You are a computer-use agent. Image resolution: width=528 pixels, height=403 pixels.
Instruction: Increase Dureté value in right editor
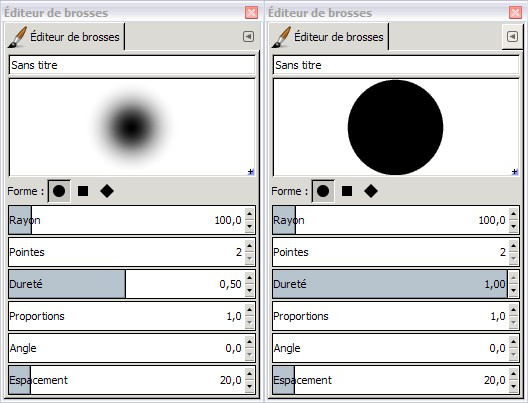coord(513,277)
